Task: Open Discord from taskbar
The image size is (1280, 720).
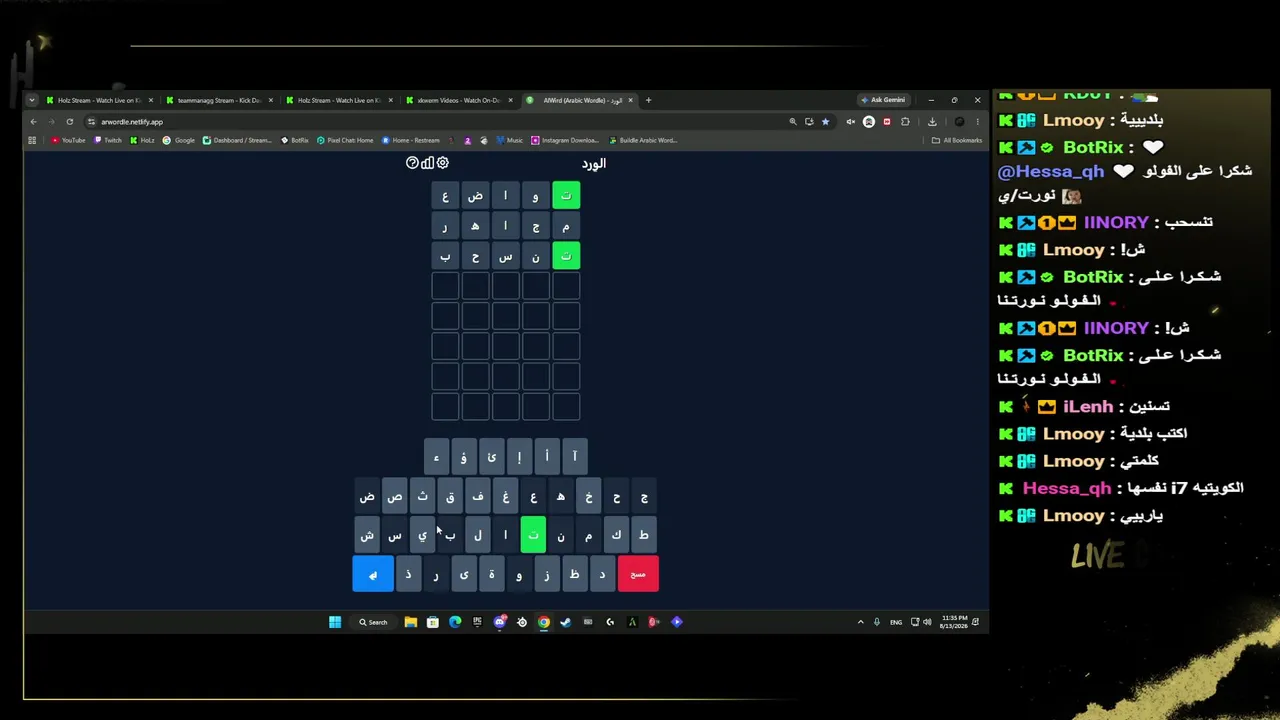Action: (x=500, y=622)
